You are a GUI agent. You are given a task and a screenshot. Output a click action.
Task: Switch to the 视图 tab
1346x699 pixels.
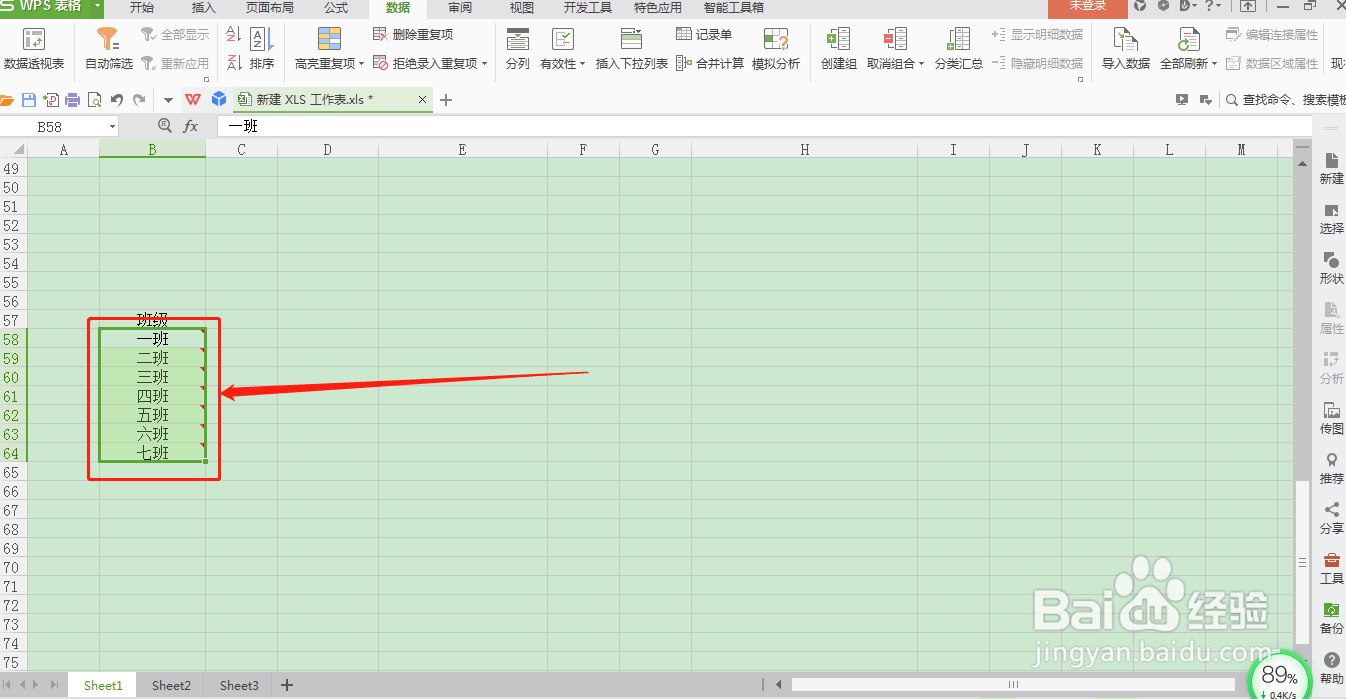click(x=522, y=7)
